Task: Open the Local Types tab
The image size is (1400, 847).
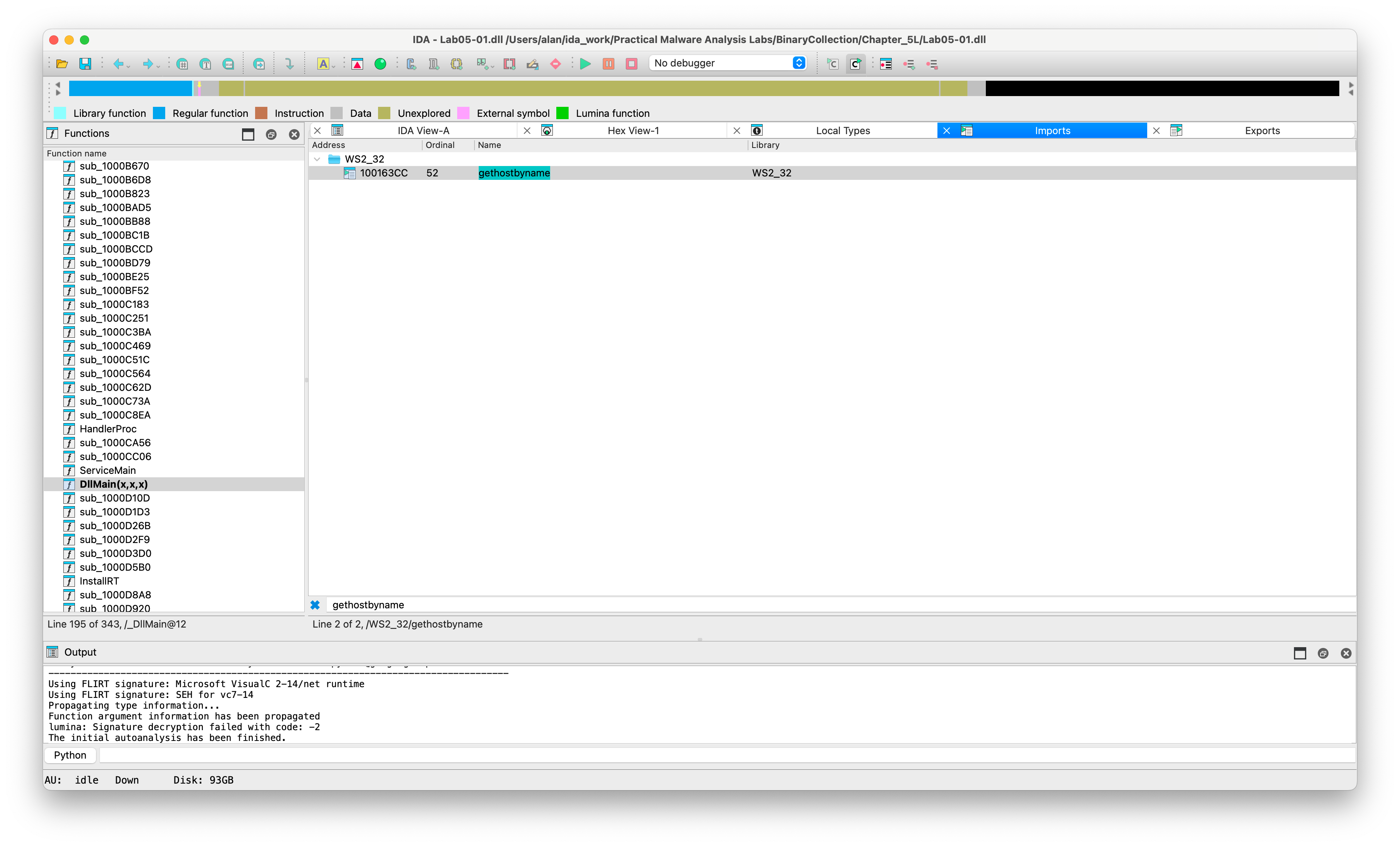Action: pyautogui.click(x=843, y=131)
